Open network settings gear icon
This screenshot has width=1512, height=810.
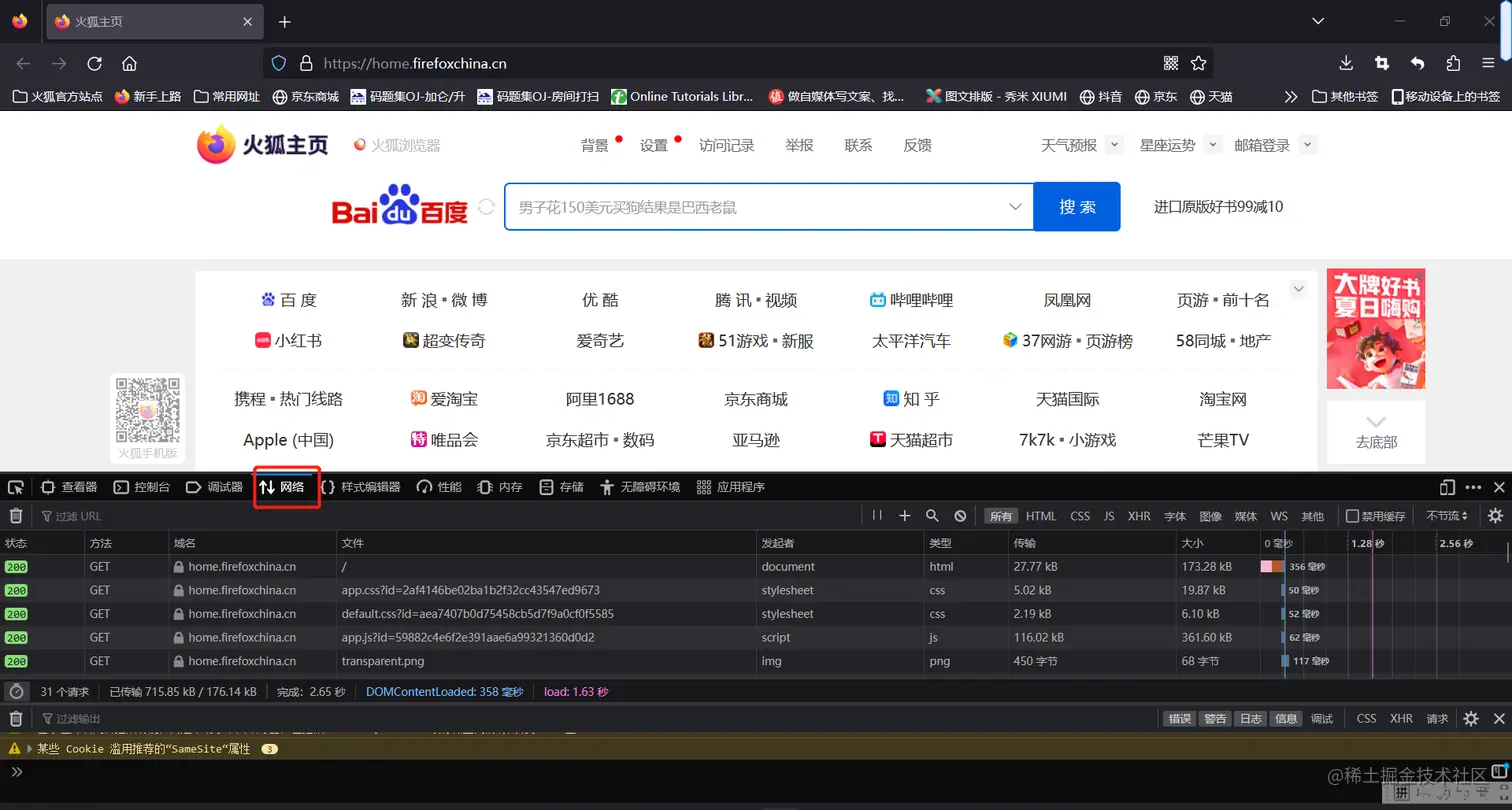coord(1495,516)
